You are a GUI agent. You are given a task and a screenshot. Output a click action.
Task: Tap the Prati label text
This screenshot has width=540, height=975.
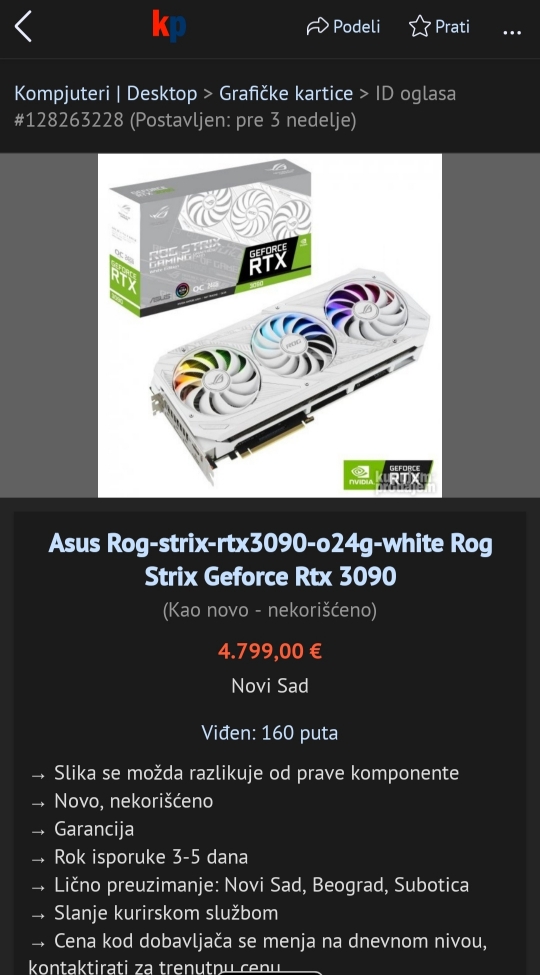pos(452,27)
